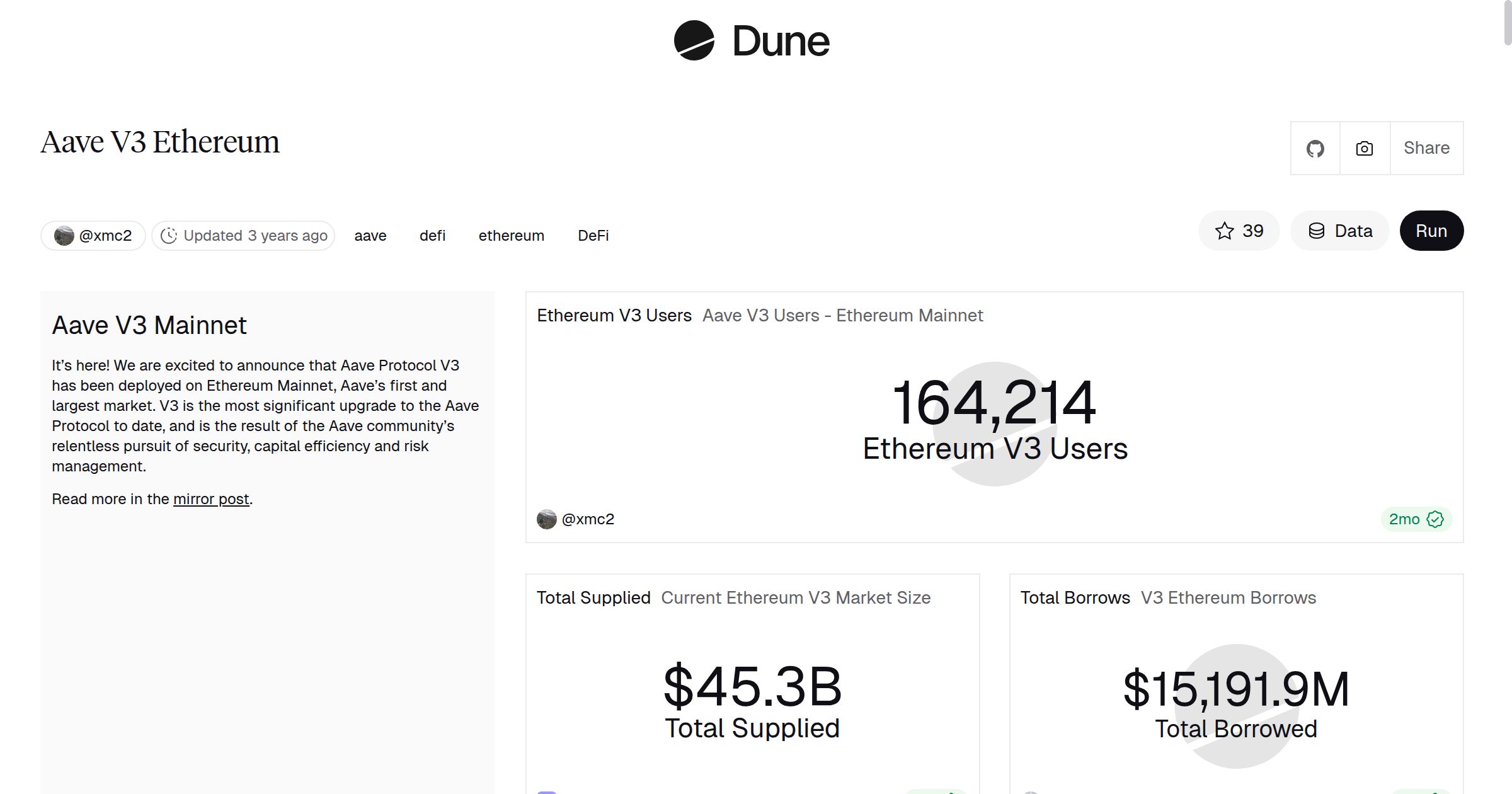Open the DeFi tag
The width and height of the screenshot is (1512, 794).
(x=593, y=235)
